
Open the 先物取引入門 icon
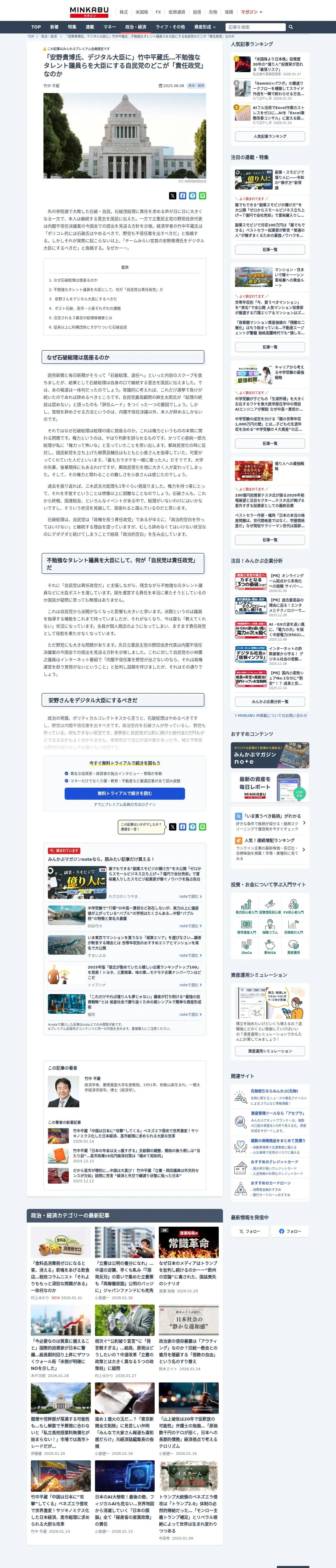click(293, 926)
